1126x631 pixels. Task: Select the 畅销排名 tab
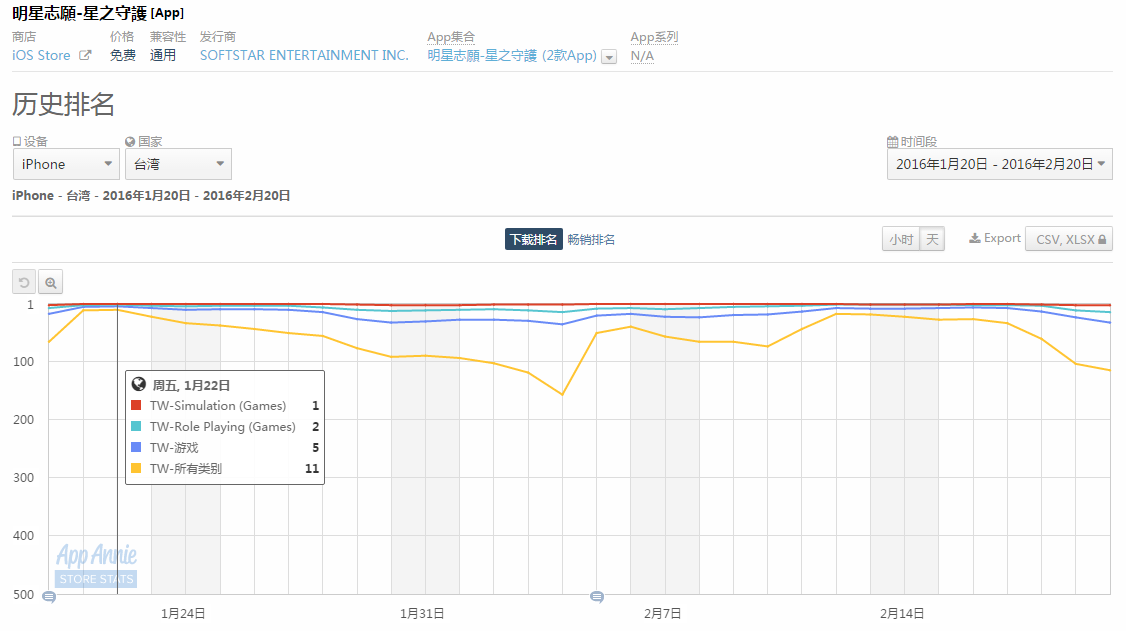(591, 240)
